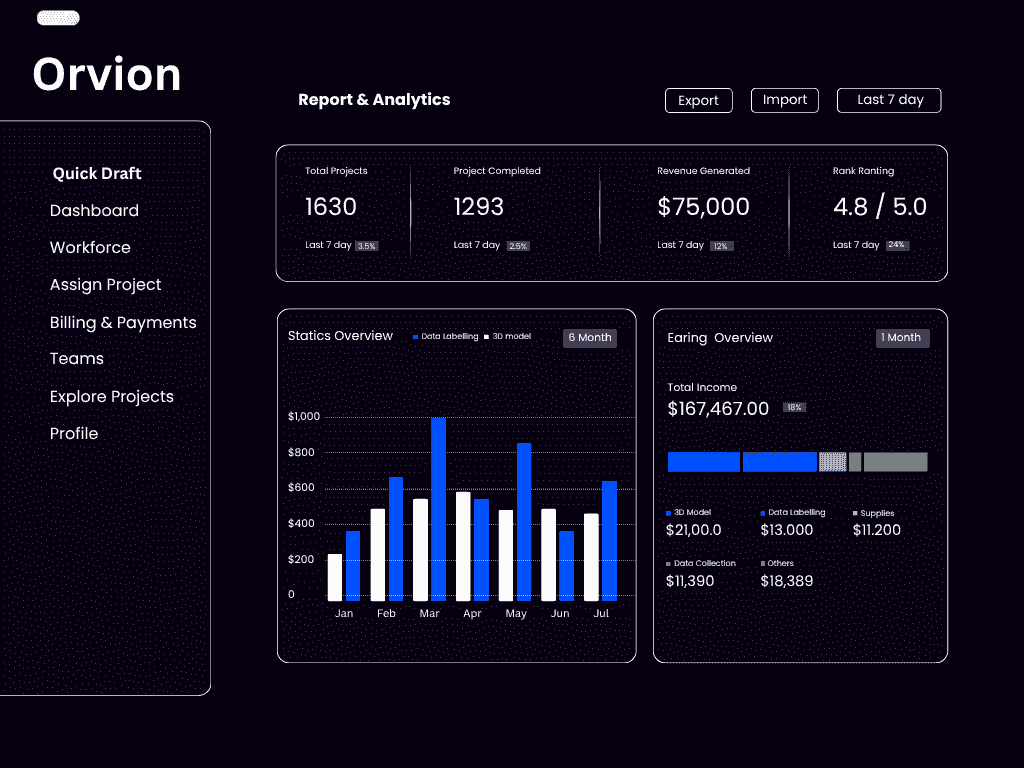
Task: Click the large gray segment of income bar
Action: (895, 462)
